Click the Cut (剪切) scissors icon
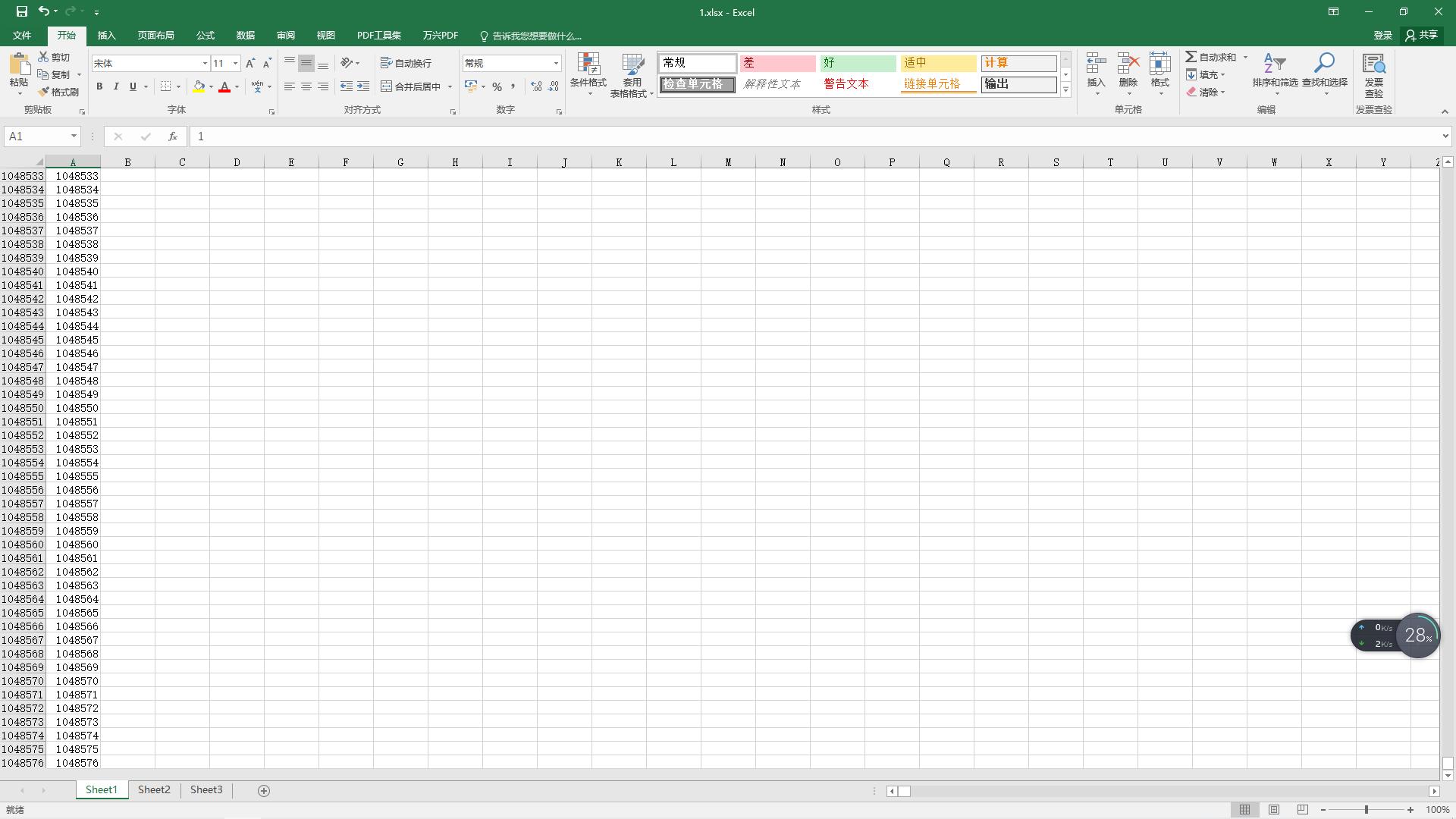This screenshot has height=819, width=1456. (44, 58)
